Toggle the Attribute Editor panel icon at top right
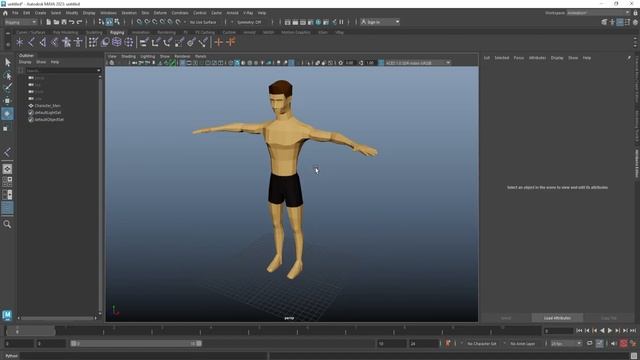This screenshot has width=640, height=360. (620, 22)
